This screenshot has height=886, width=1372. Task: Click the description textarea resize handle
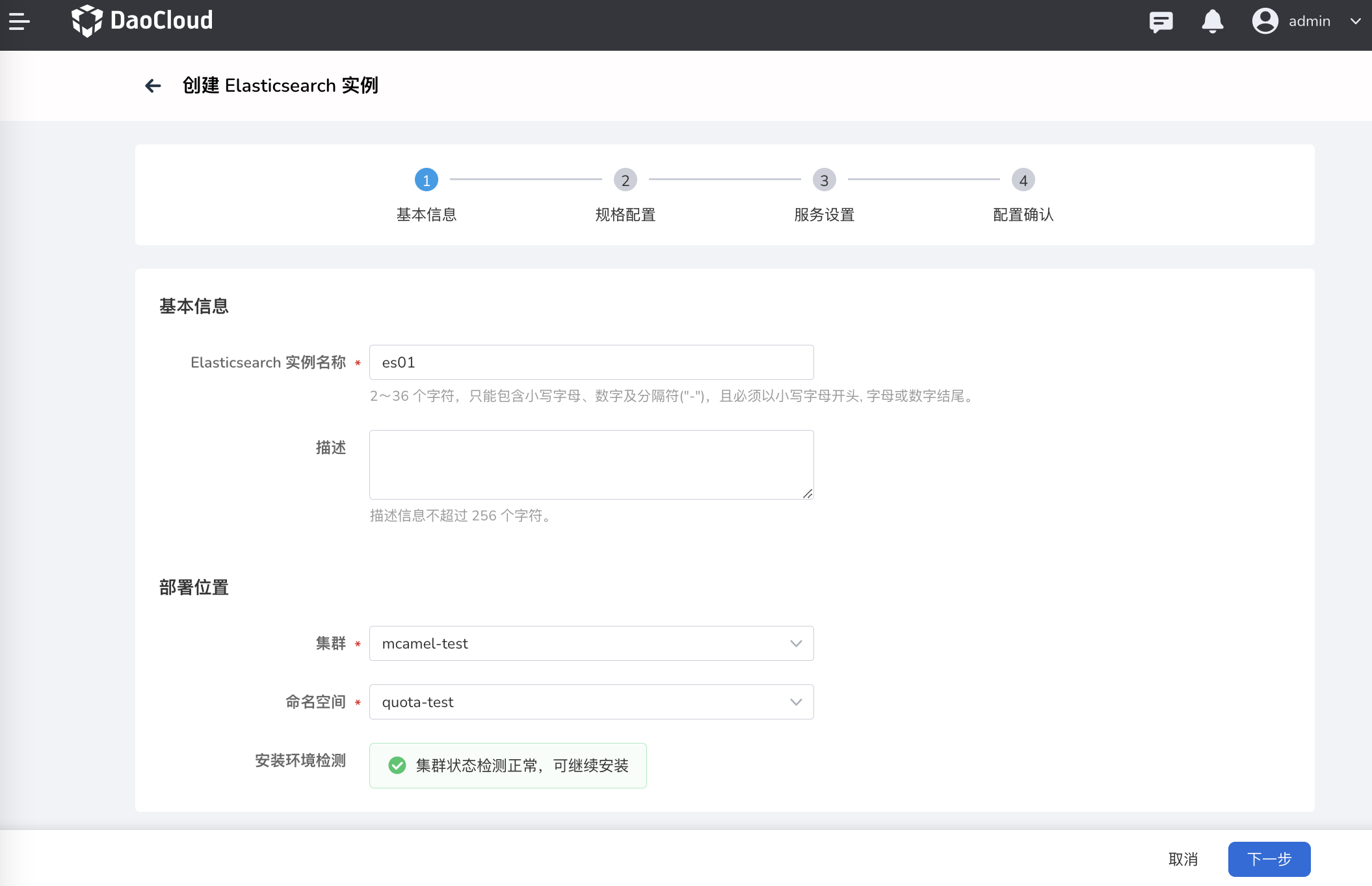point(808,494)
